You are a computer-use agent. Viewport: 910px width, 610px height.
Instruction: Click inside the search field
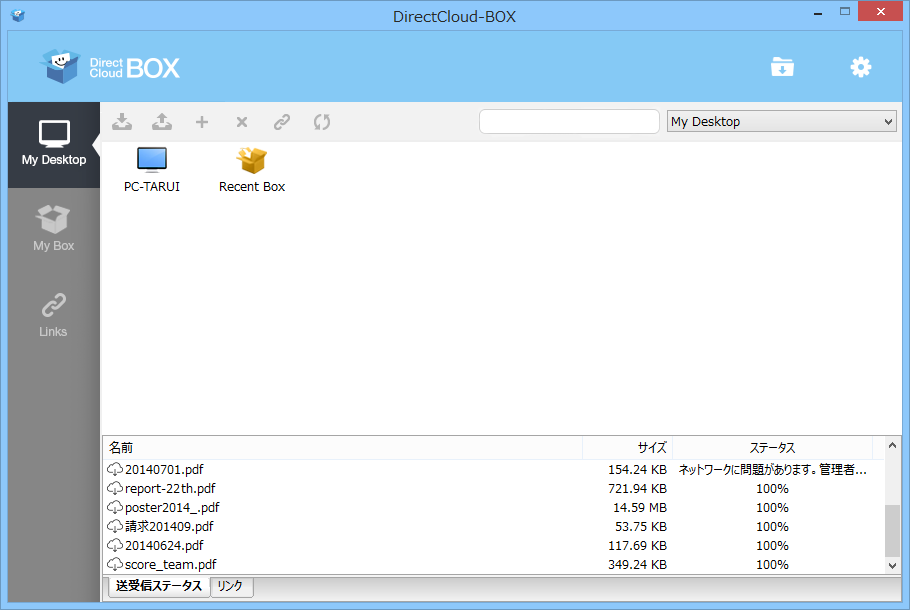point(569,121)
